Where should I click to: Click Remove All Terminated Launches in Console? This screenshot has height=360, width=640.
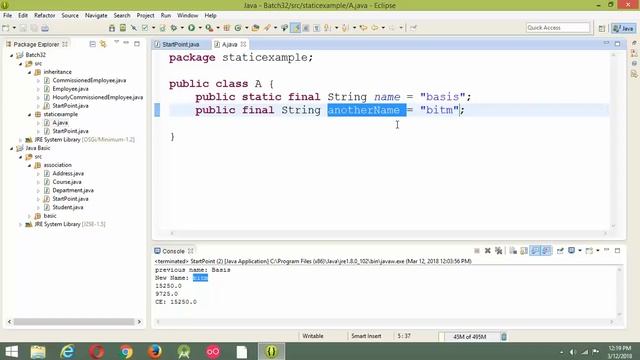pyautogui.click(x=498, y=251)
